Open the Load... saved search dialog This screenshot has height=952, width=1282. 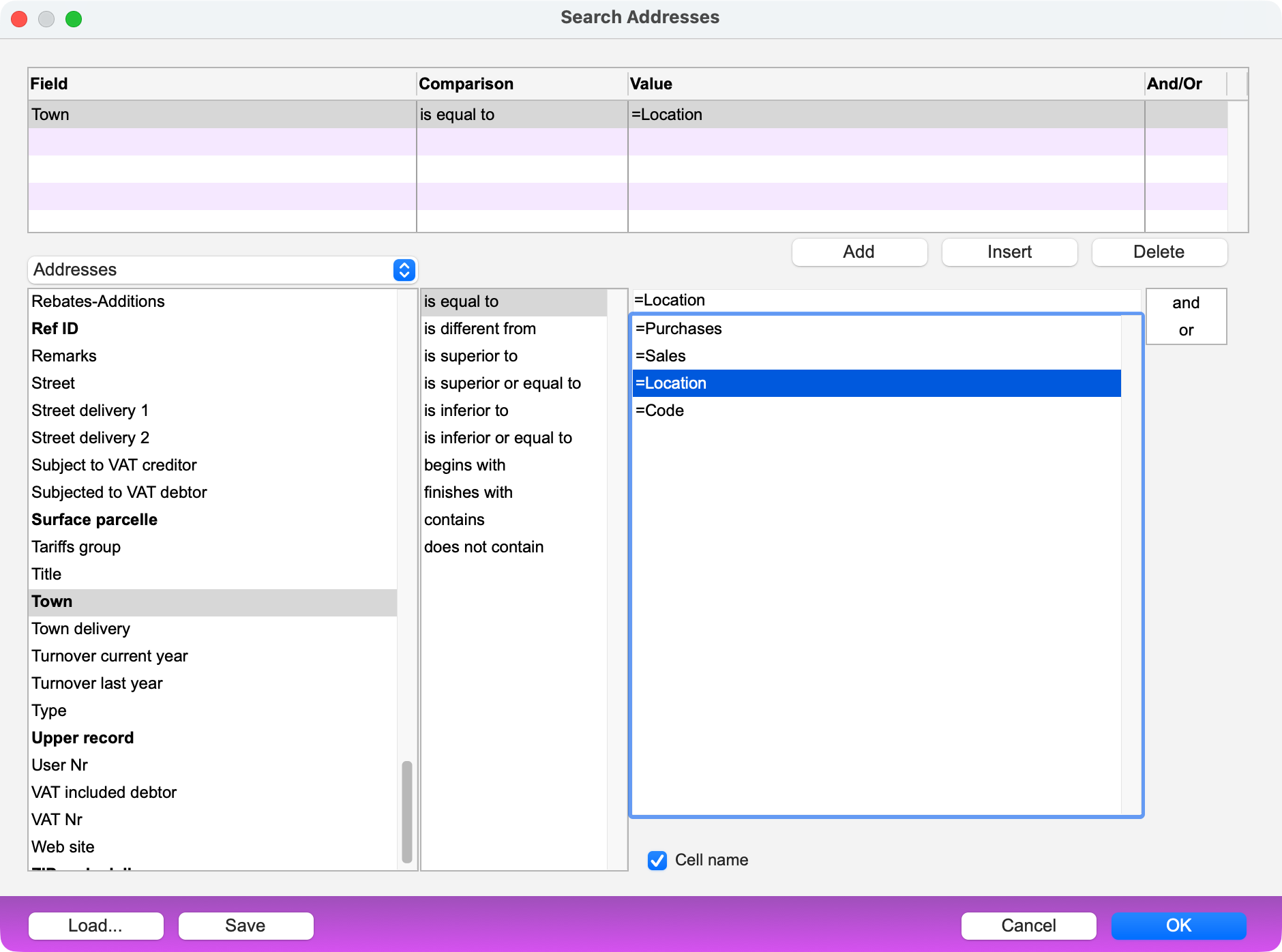[x=95, y=925]
